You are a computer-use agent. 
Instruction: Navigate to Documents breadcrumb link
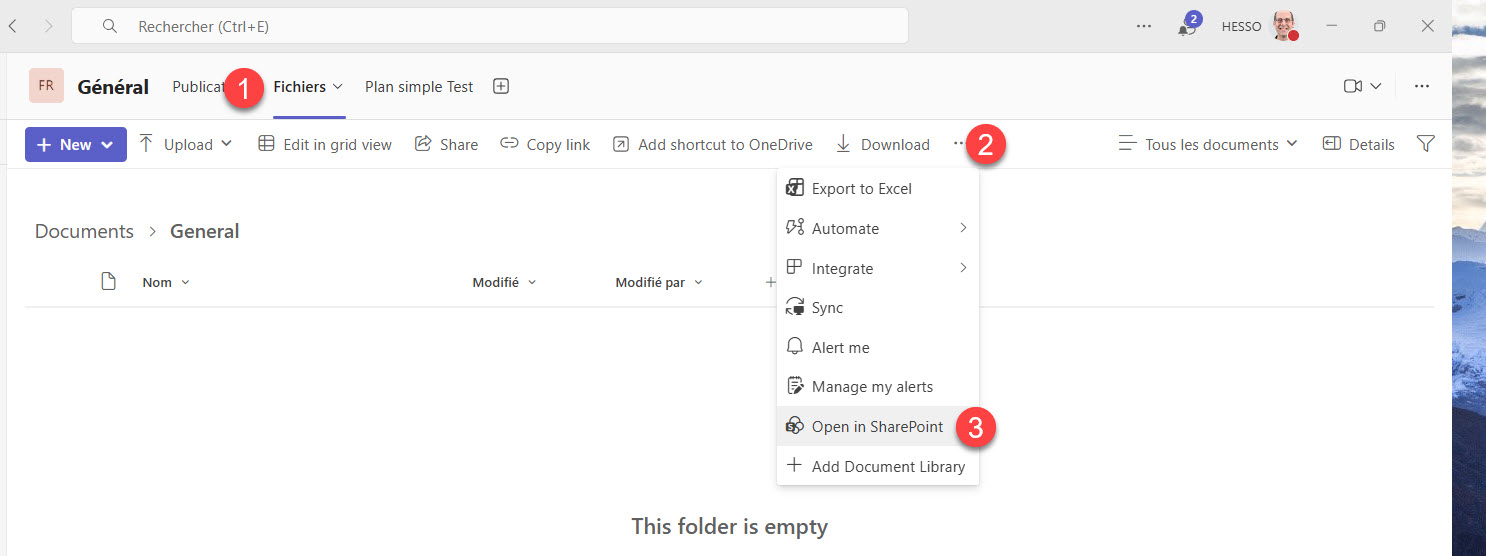[84, 232]
